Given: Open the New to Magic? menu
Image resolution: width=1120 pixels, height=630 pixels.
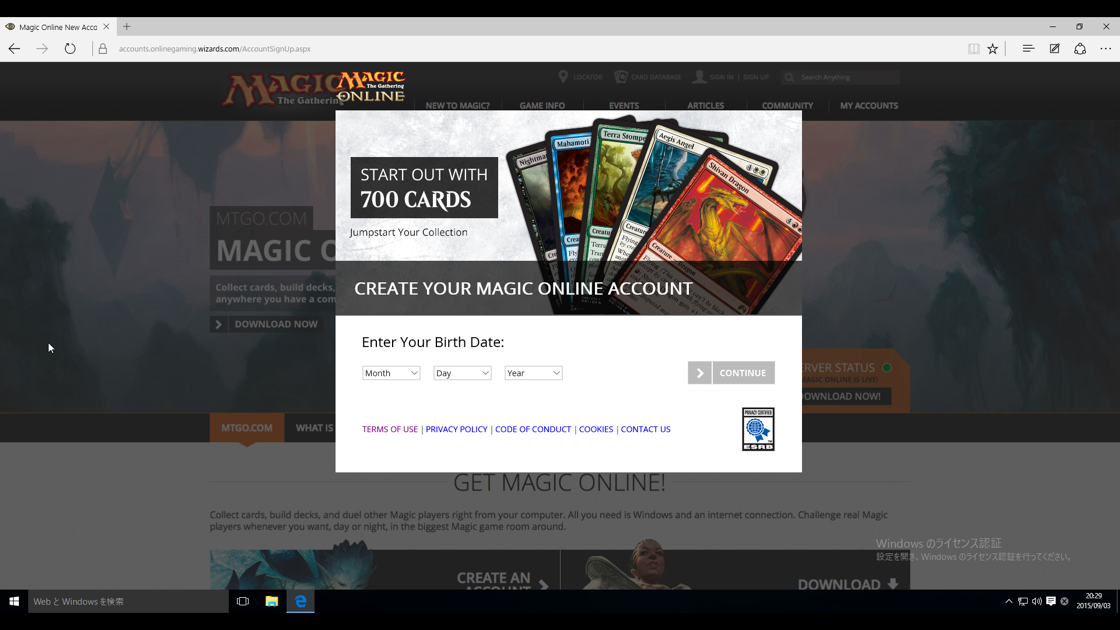Looking at the screenshot, I should click(x=457, y=106).
